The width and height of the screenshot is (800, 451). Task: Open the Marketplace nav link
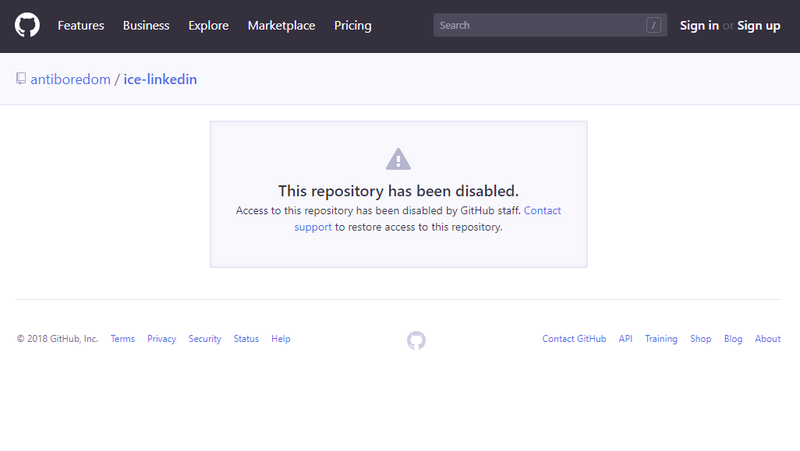[x=281, y=26]
